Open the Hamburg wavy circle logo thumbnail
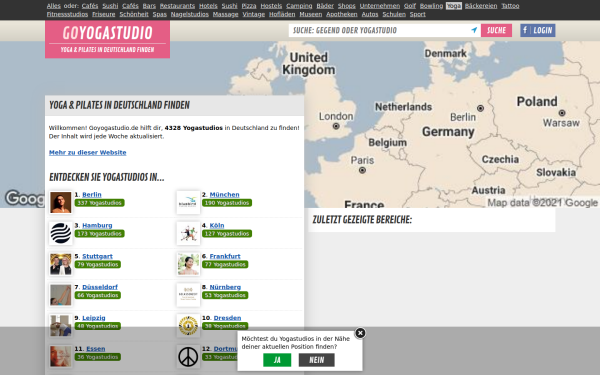Viewport: 600px width, 375px height. click(x=60, y=233)
